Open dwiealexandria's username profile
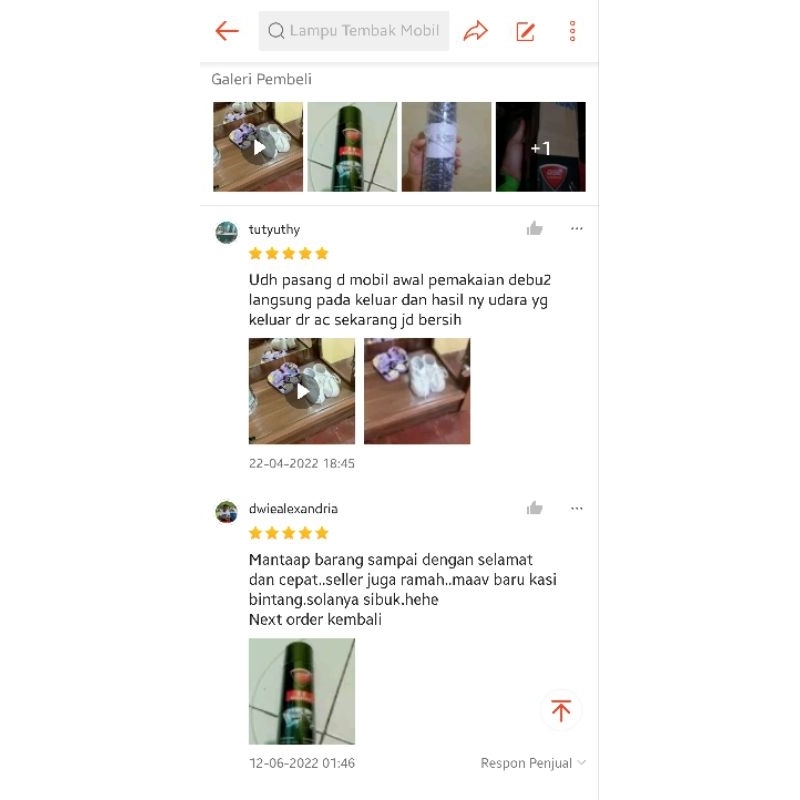This screenshot has height=800, width=800. [293, 509]
